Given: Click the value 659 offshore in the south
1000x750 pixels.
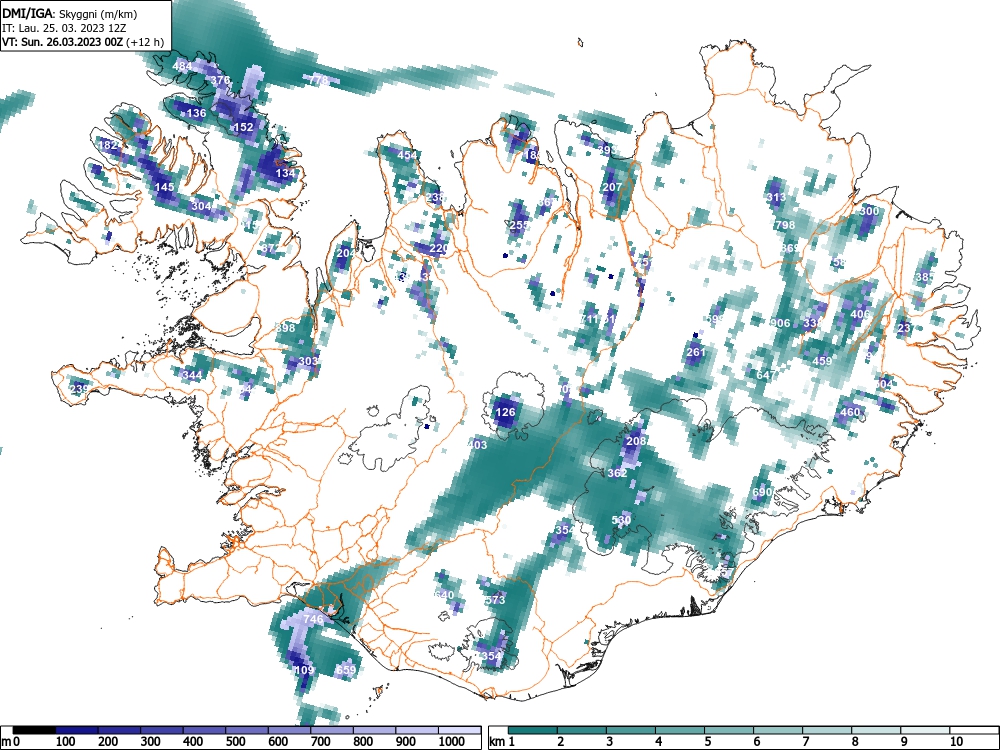Looking at the screenshot, I should [x=346, y=670].
